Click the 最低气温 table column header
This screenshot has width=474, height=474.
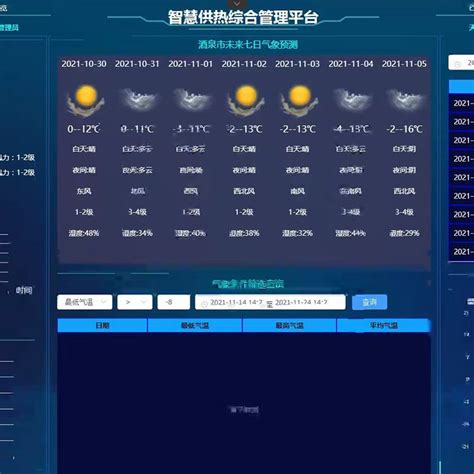tap(195, 325)
